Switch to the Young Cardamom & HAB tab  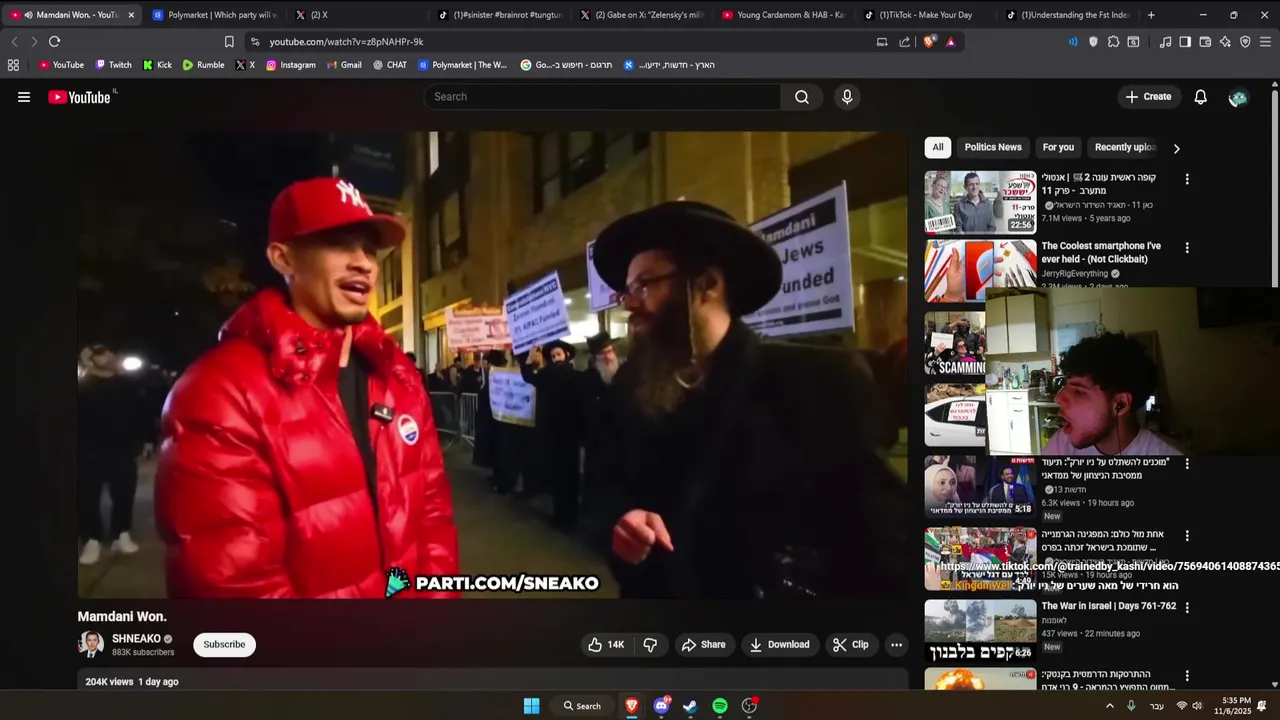[784, 15]
